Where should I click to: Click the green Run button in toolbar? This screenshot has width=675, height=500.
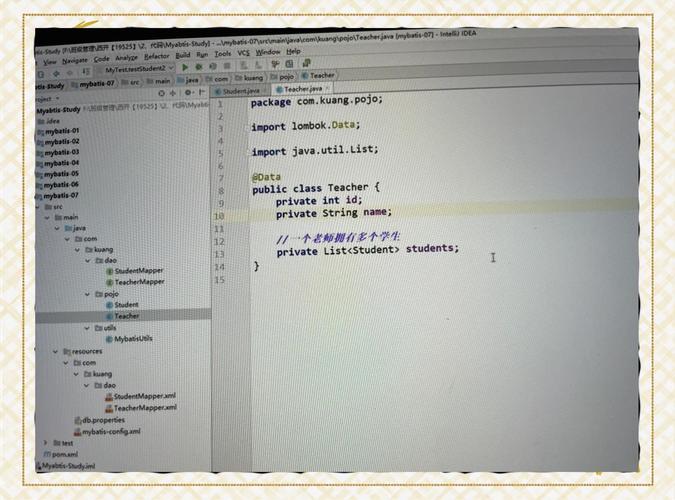click(x=185, y=67)
